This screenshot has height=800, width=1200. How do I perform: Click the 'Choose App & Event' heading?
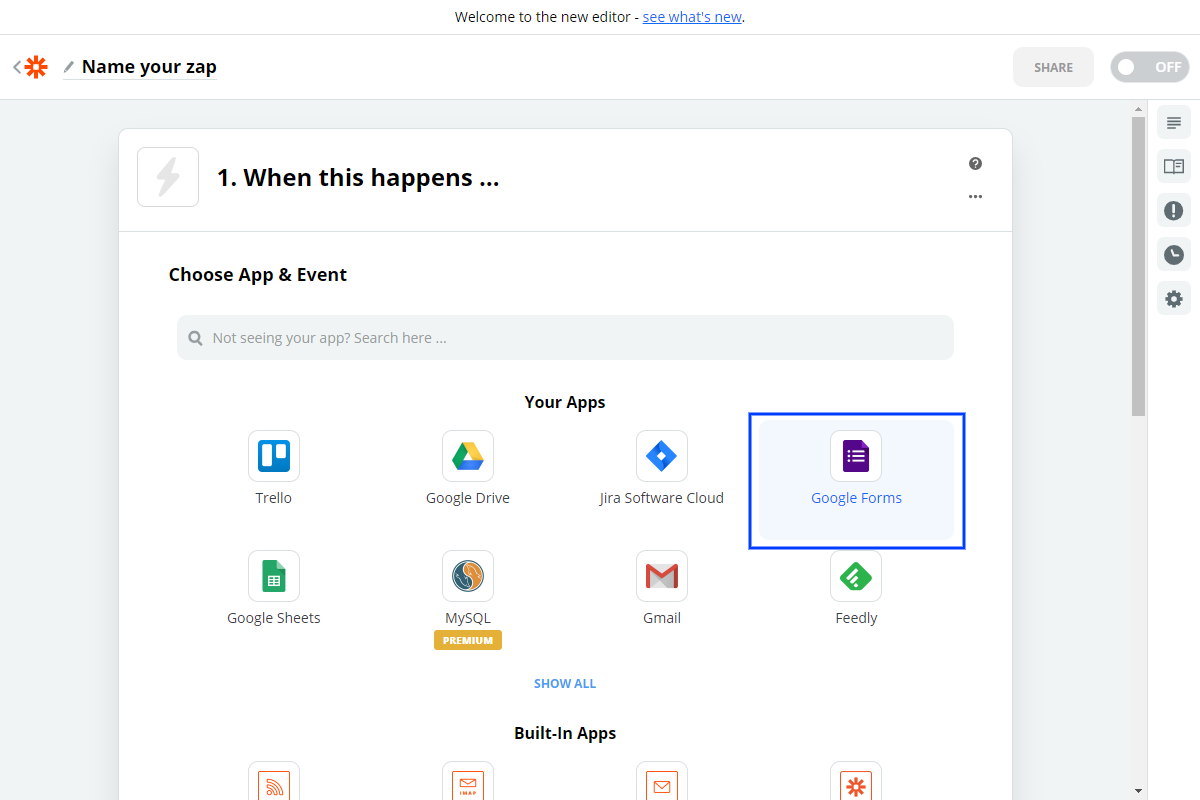click(258, 275)
